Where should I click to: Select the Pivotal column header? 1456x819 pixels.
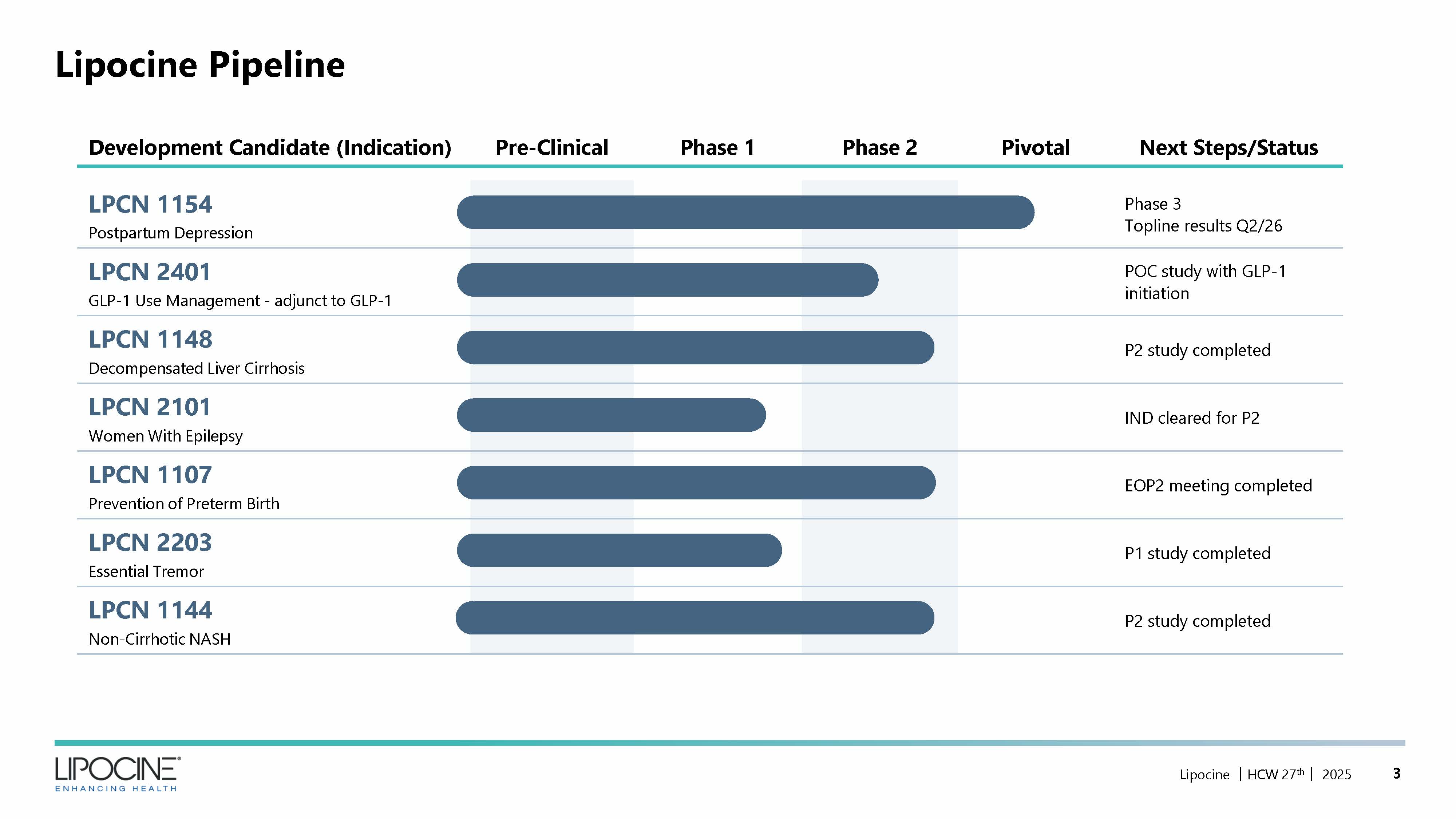(1036, 147)
